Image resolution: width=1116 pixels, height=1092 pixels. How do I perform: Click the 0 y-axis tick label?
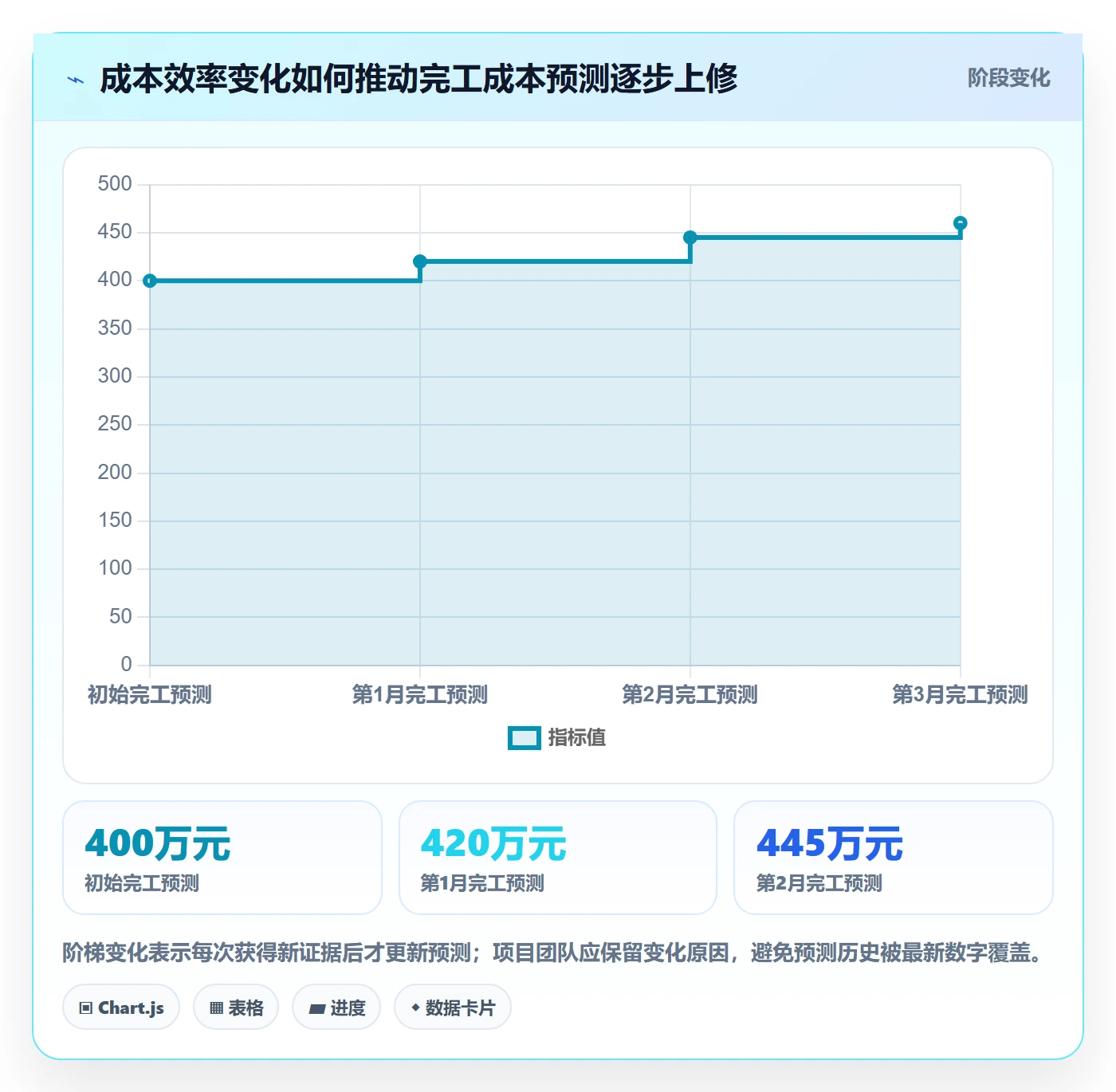(x=126, y=665)
